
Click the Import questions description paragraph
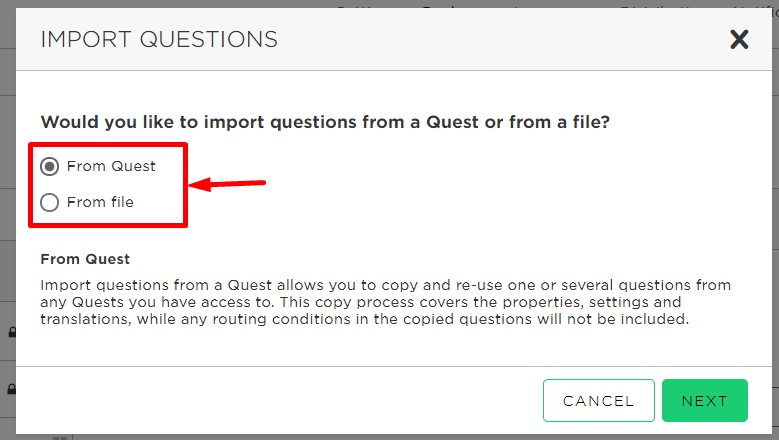tap(386, 302)
